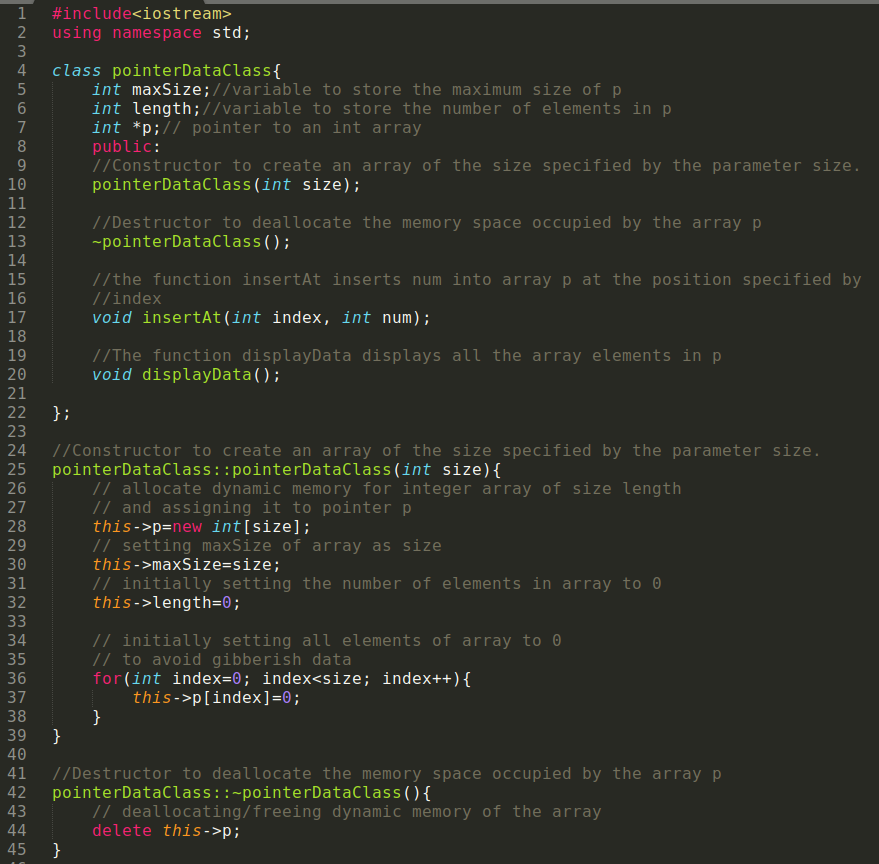Click the 'this->length=0;' statement
The height and width of the screenshot is (864, 879).
point(166,603)
